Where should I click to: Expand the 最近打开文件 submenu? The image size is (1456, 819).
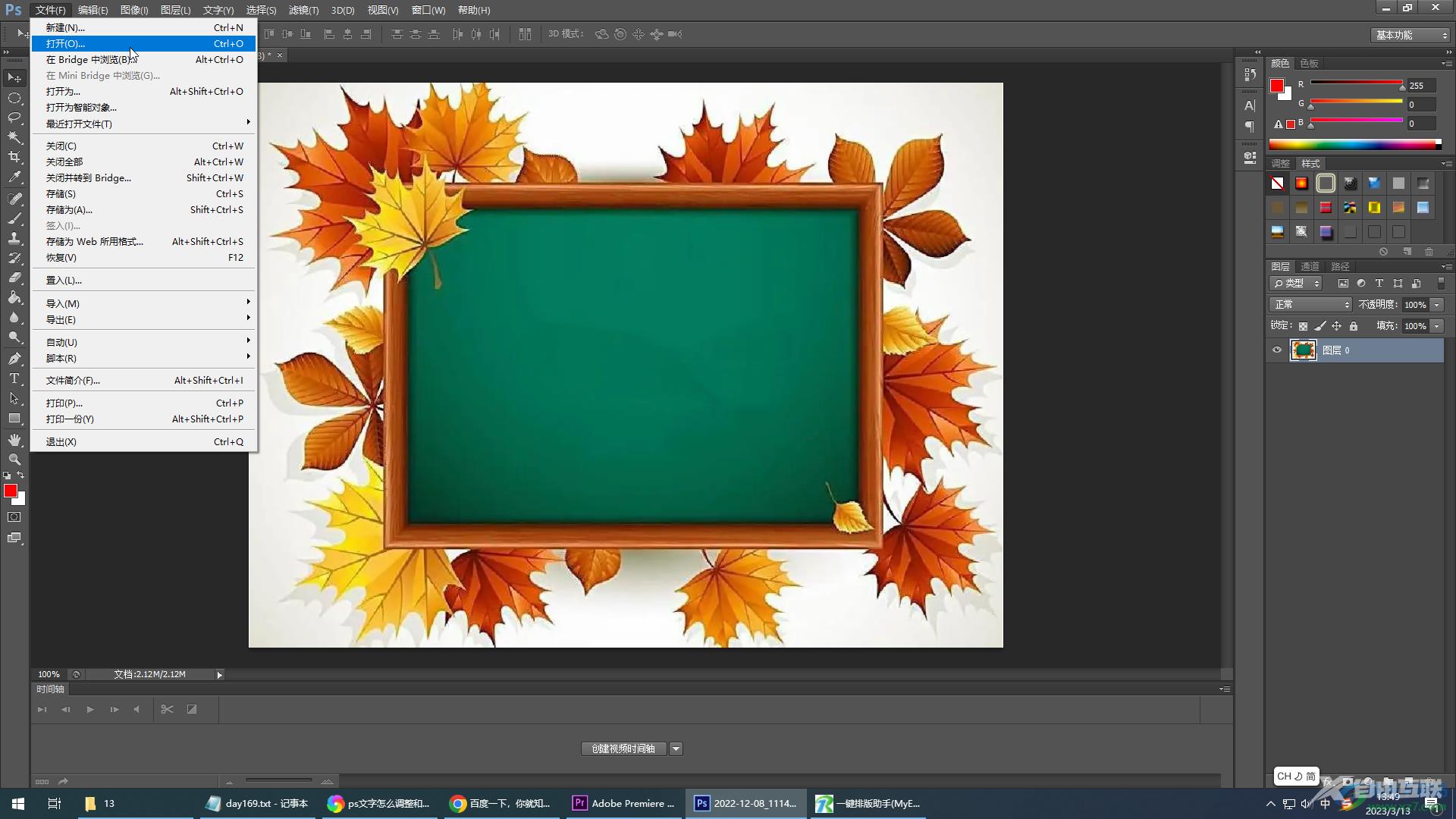(x=144, y=124)
